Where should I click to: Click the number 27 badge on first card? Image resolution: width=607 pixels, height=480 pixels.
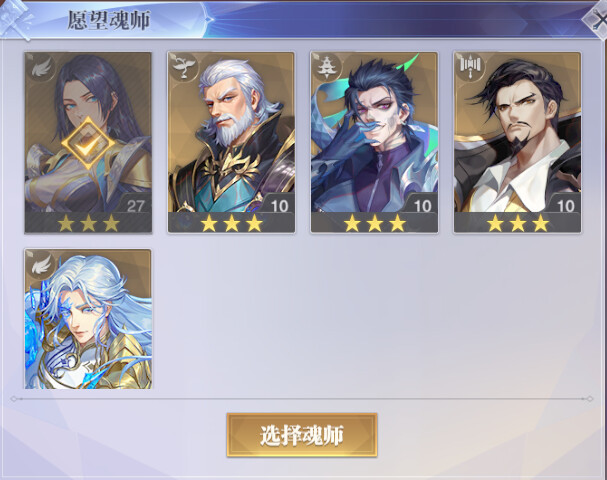tap(135, 206)
